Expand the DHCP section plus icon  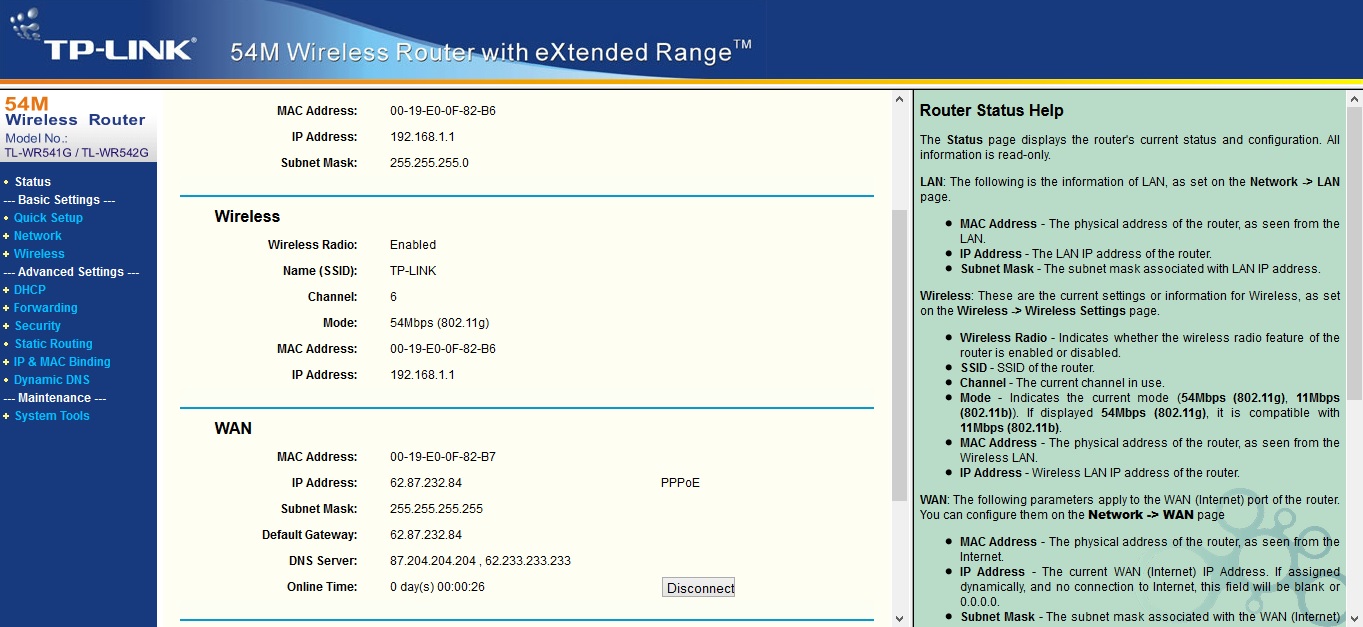click(x=6, y=290)
